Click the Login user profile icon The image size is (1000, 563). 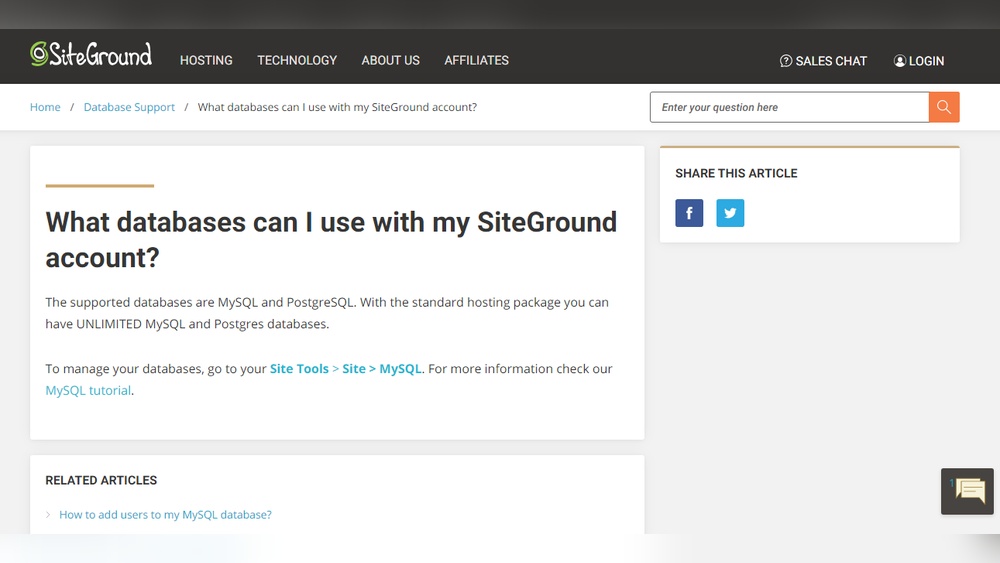coord(900,61)
